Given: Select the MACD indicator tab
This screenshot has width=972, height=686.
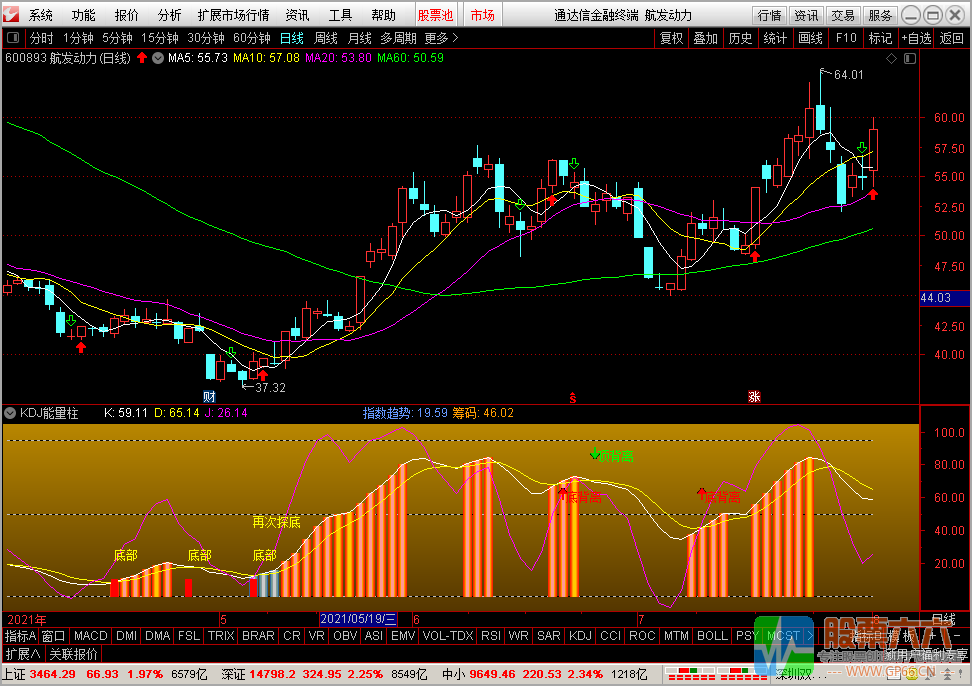Looking at the screenshot, I should (91, 636).
